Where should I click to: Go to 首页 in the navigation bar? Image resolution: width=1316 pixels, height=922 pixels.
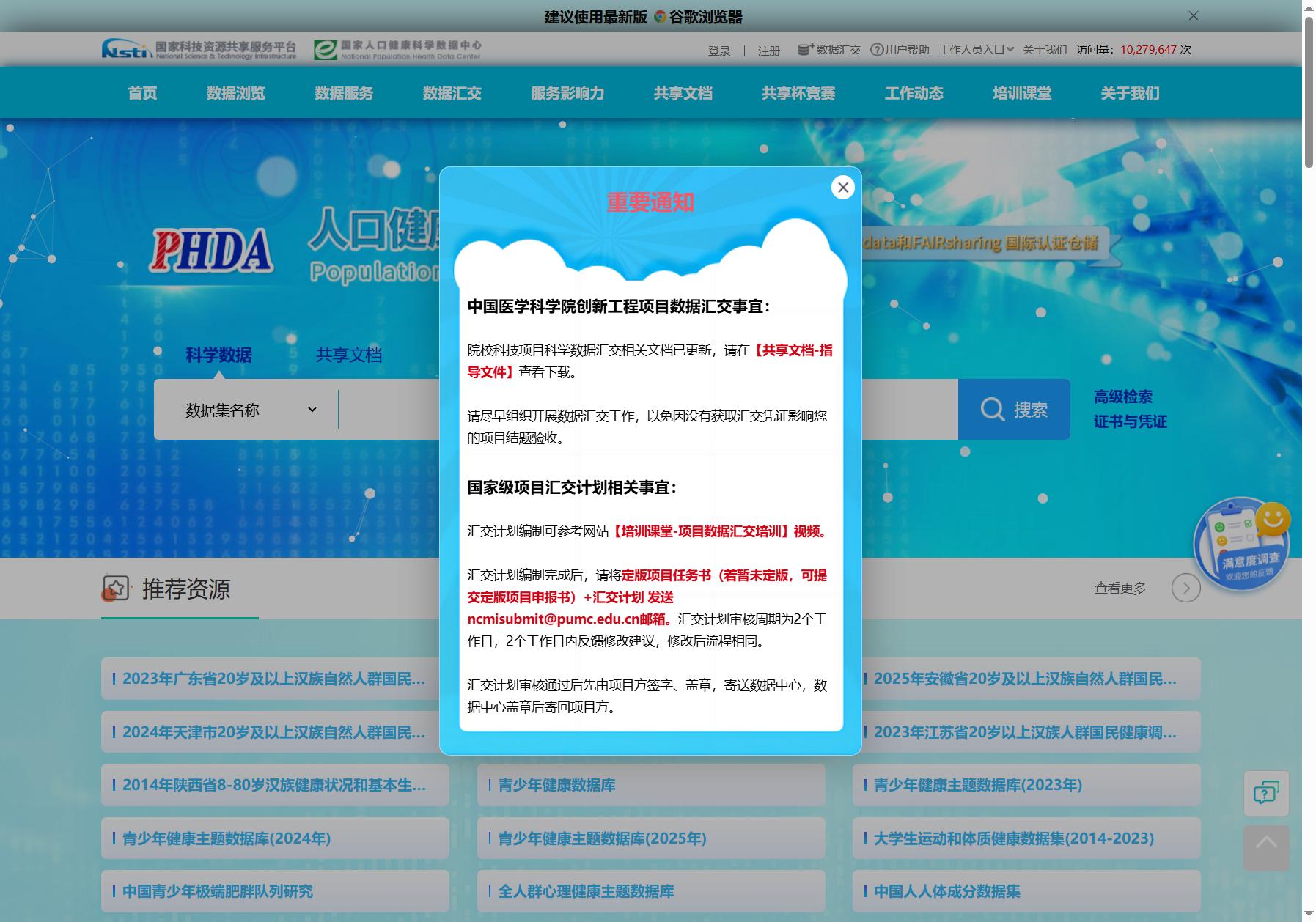coord(142,93)
